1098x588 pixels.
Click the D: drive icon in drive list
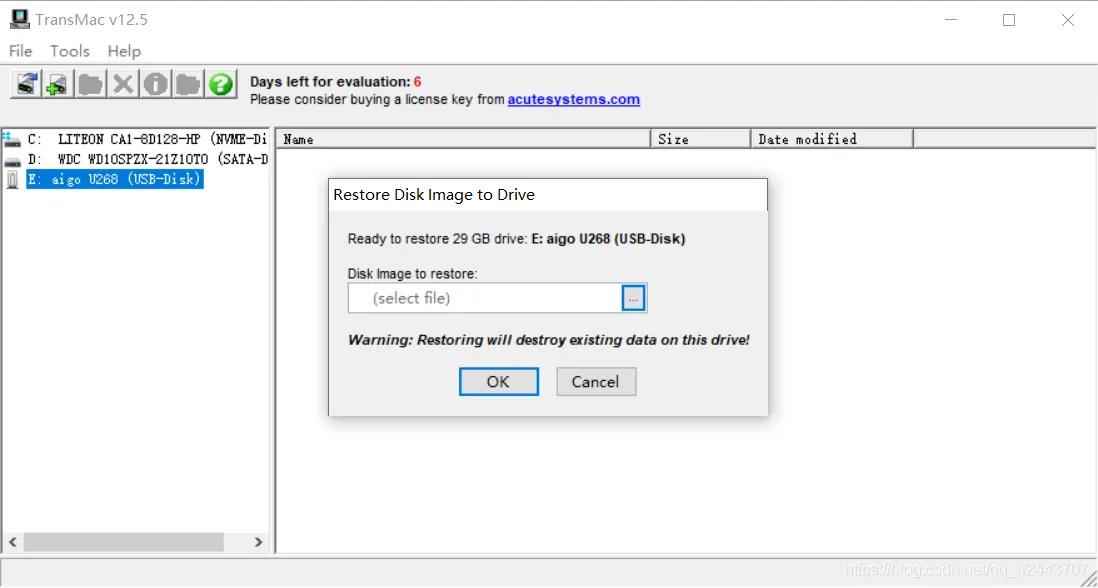tap(13, 160)
